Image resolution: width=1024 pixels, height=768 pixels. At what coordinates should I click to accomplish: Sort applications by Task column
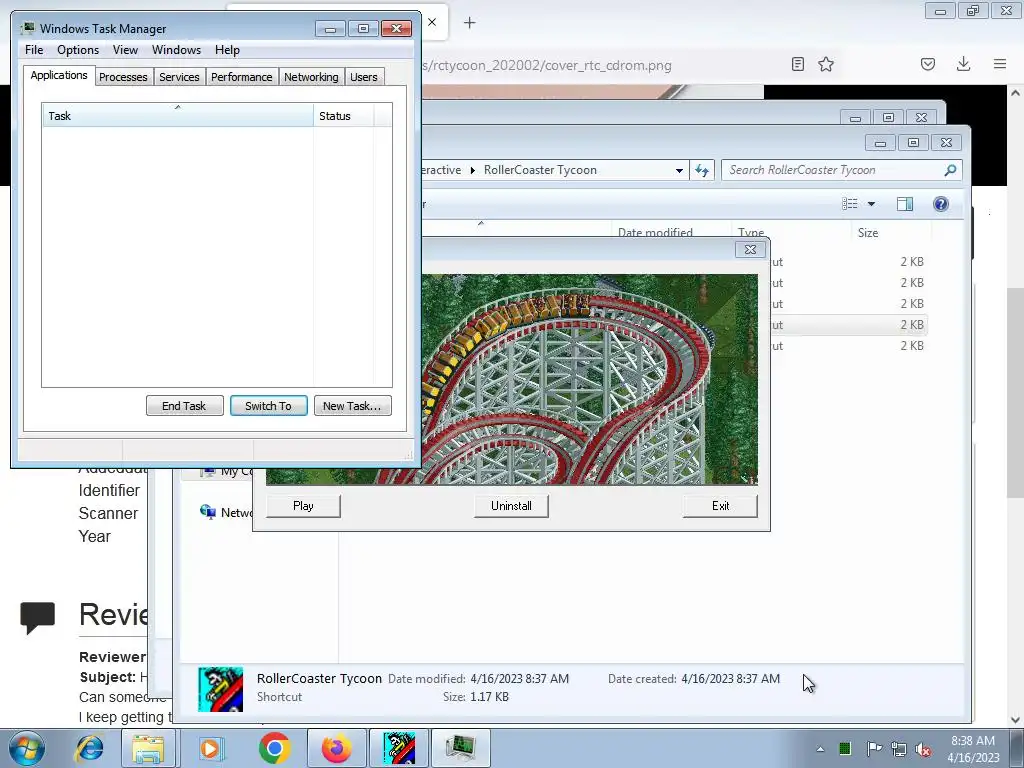tap(178, 116)
